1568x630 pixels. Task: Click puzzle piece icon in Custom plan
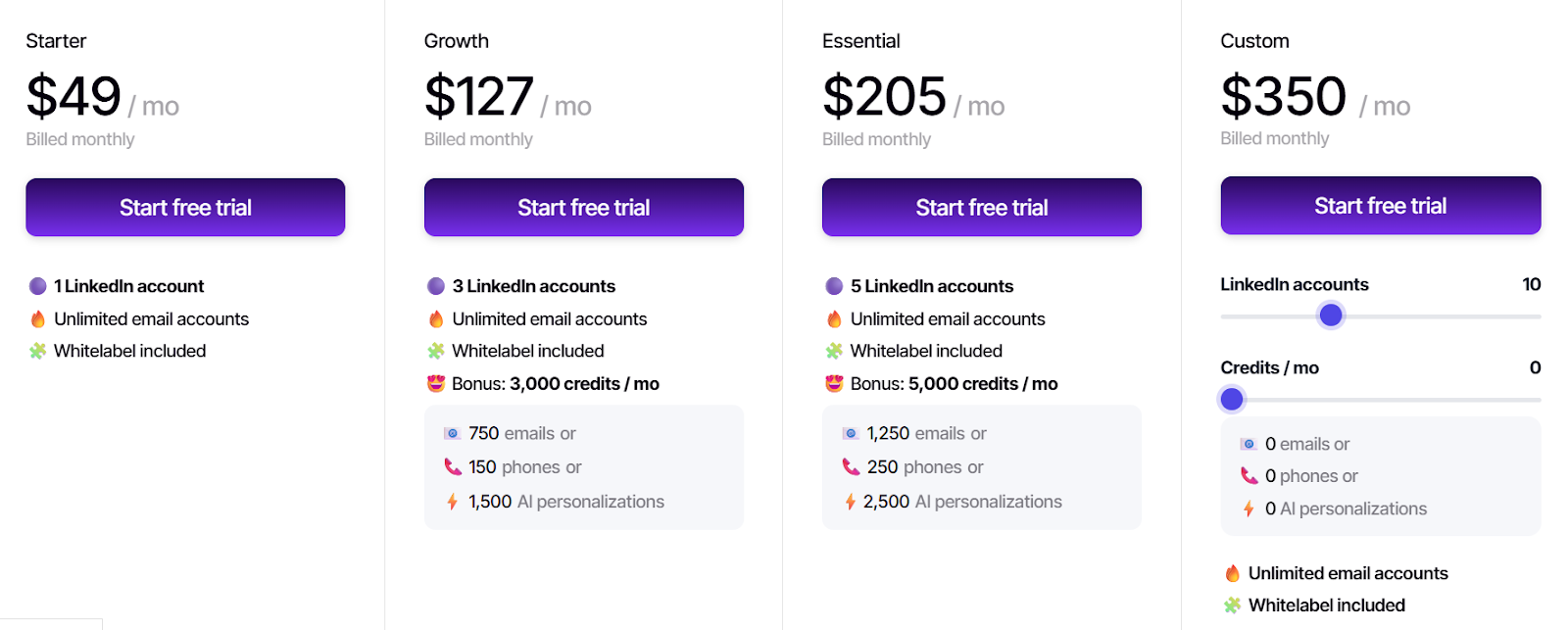pyautogui.click(x=1233, y=606)
